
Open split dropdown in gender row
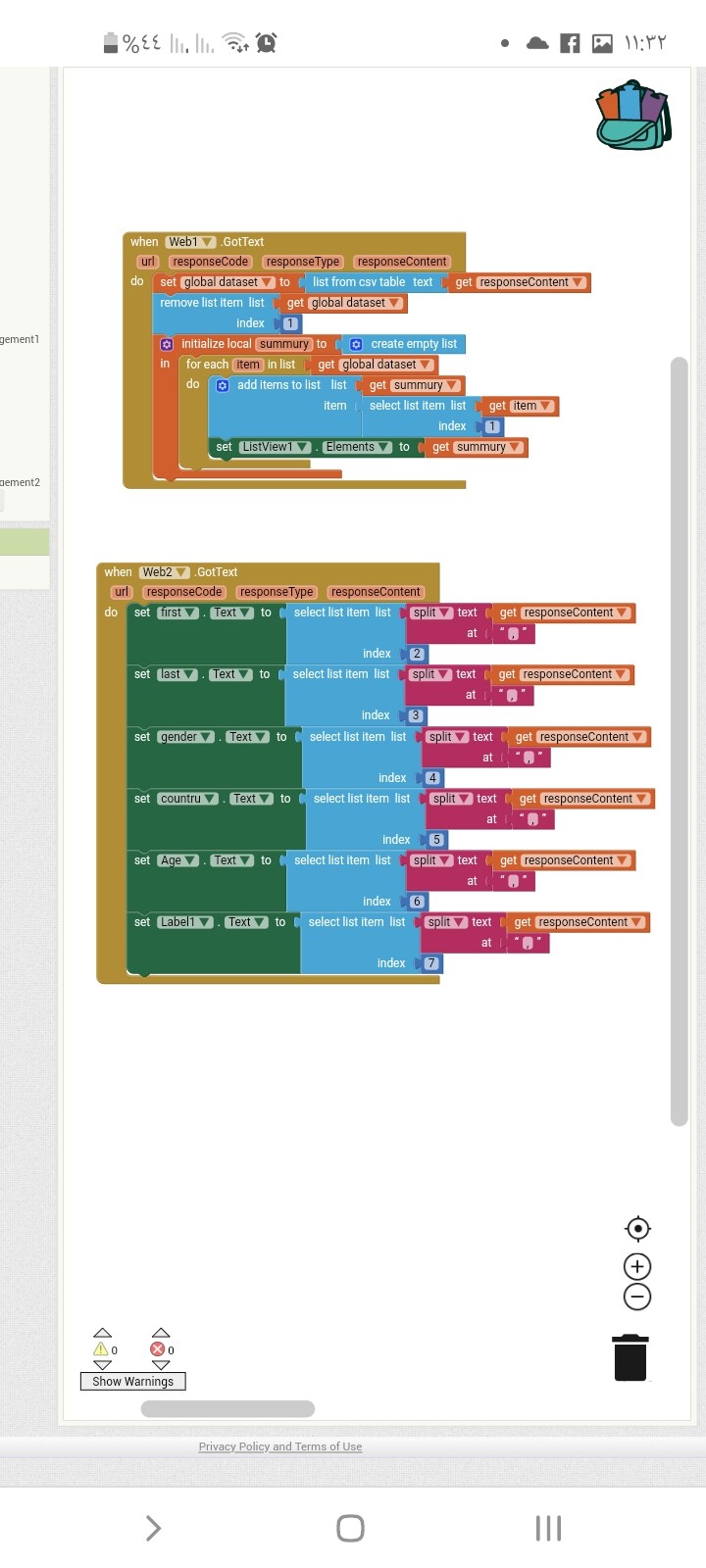tap(445, 737)
